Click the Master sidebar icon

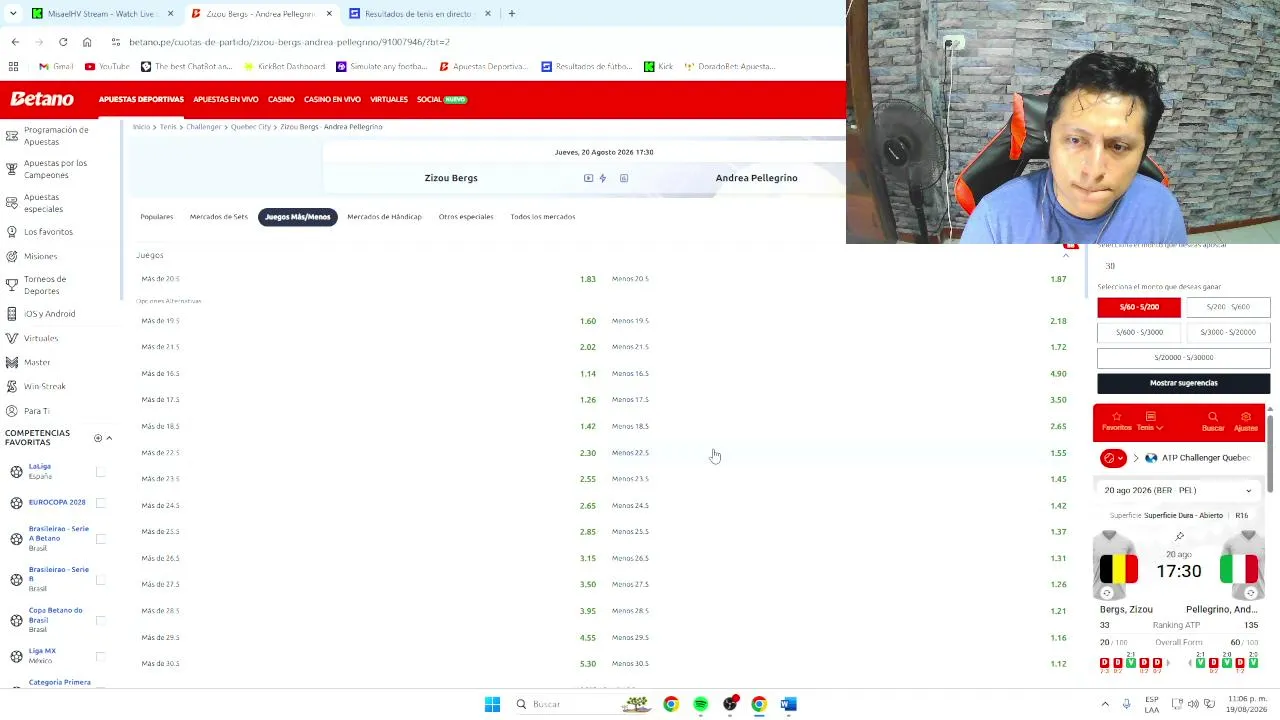tap(12, 362)
